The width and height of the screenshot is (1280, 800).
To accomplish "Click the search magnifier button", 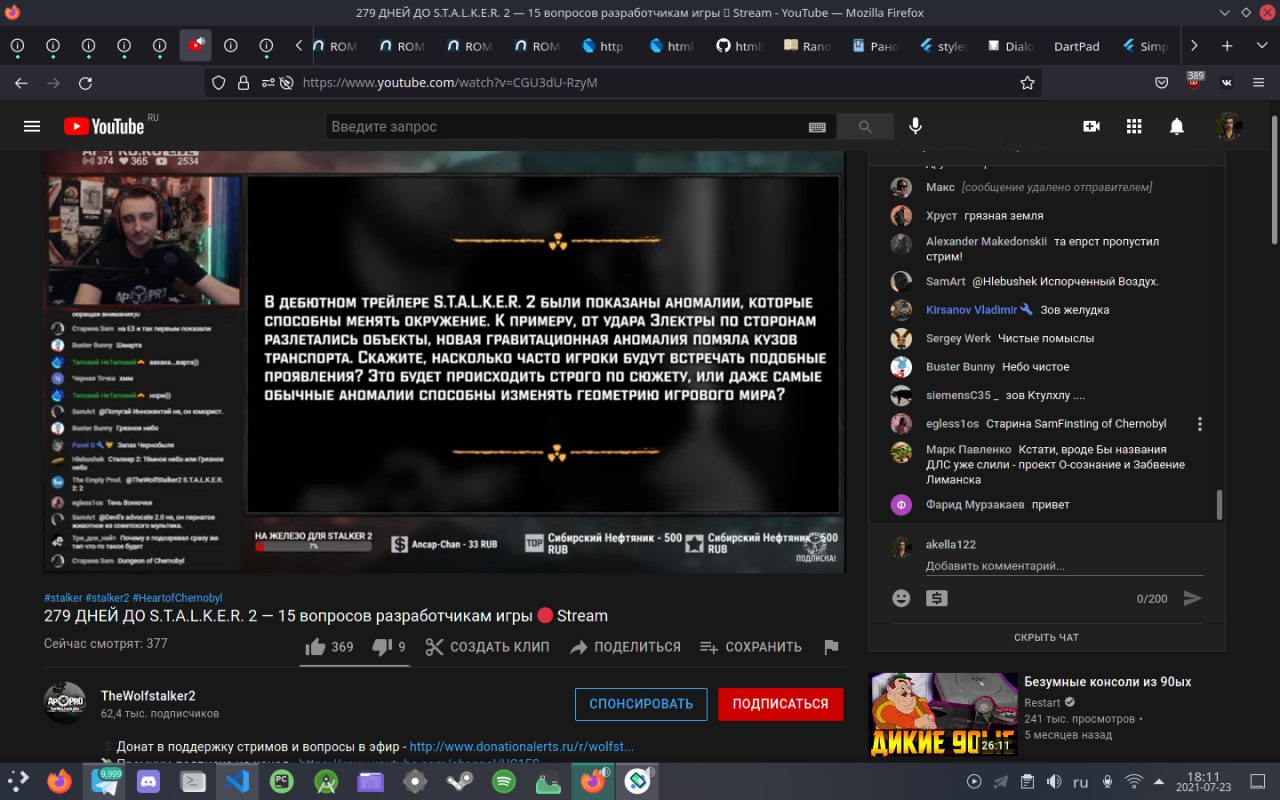I will (x=865, y=127).
